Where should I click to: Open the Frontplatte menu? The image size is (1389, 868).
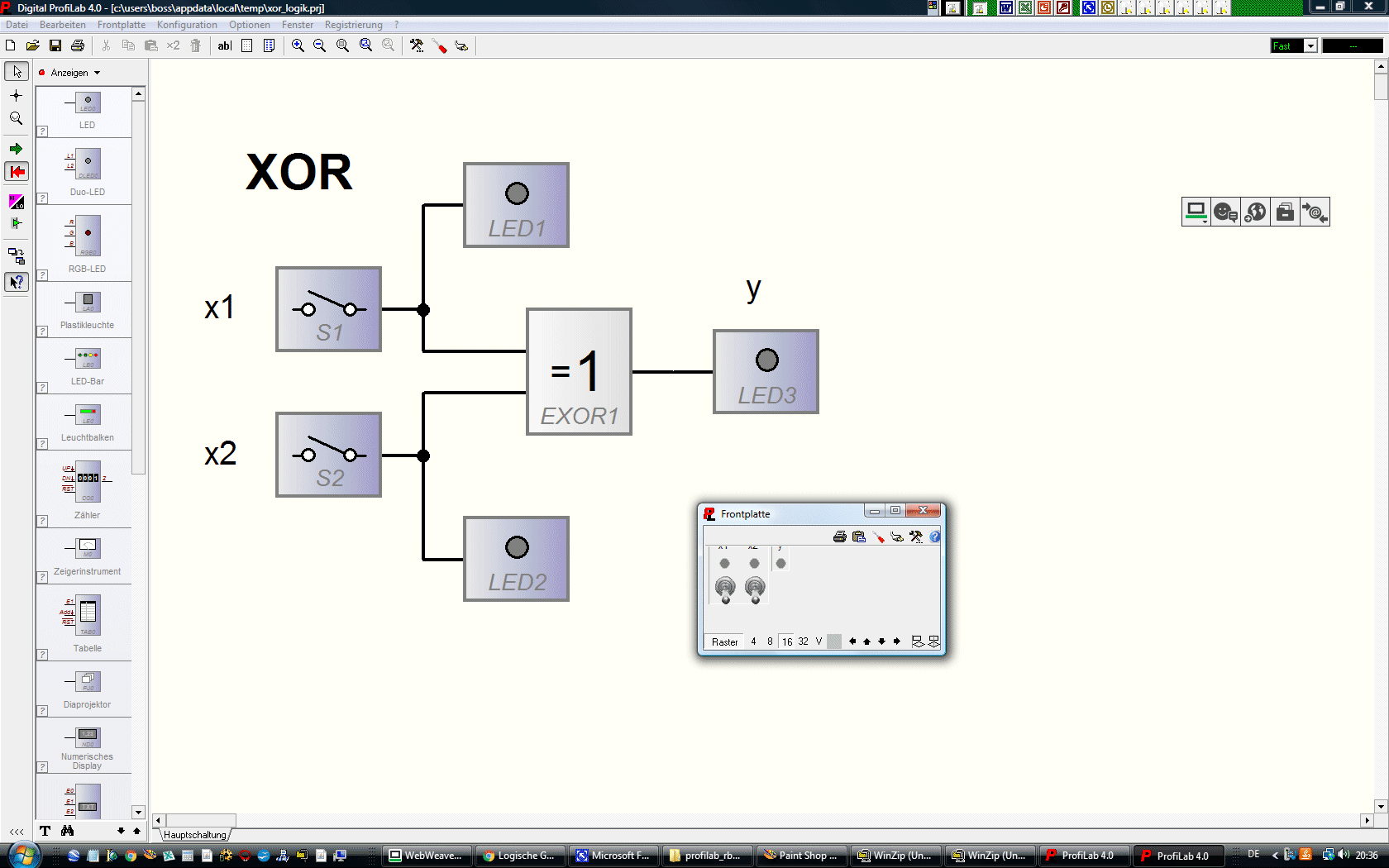122,25
